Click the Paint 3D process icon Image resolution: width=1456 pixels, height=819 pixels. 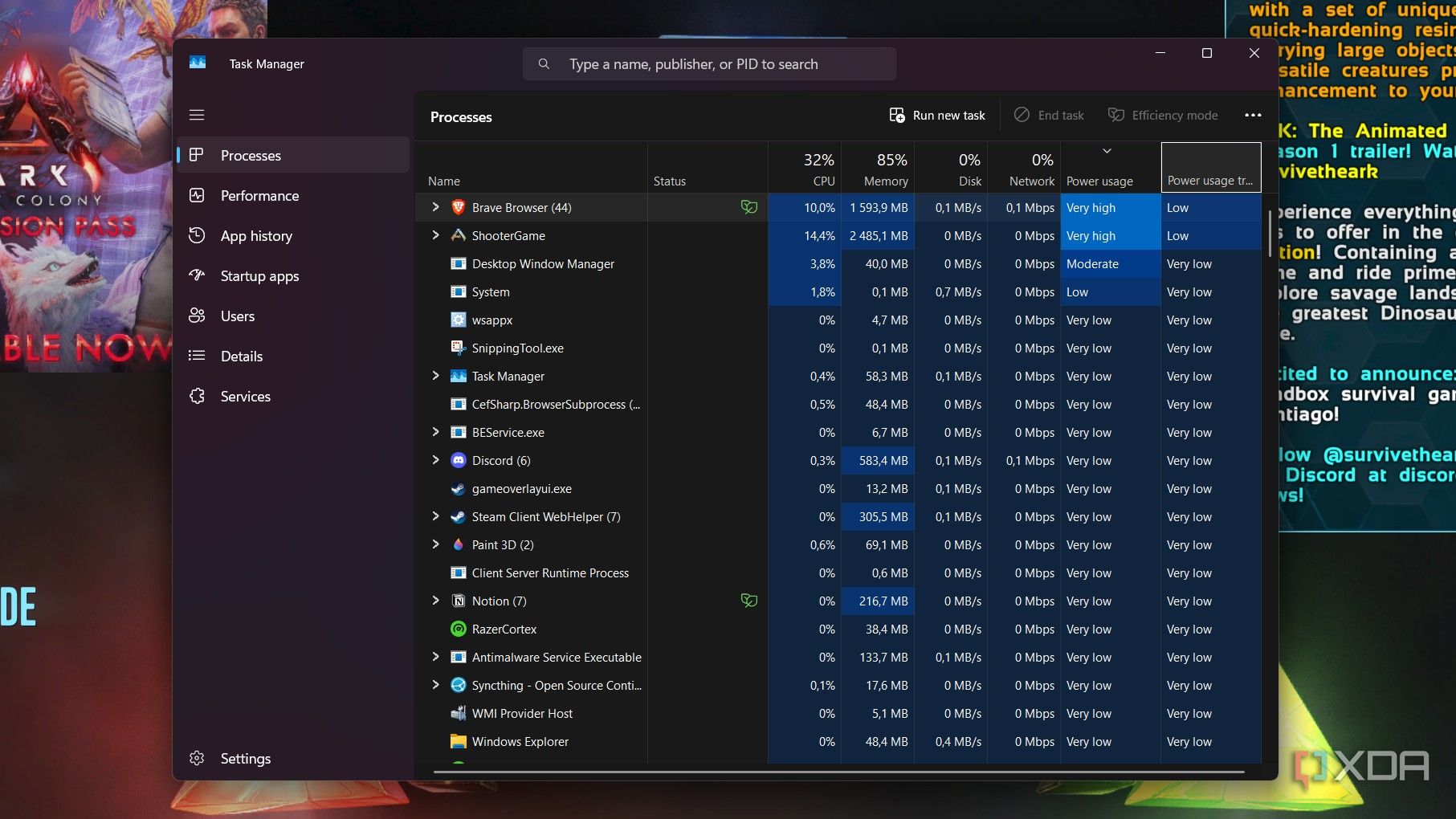click(x=458, y=544)
